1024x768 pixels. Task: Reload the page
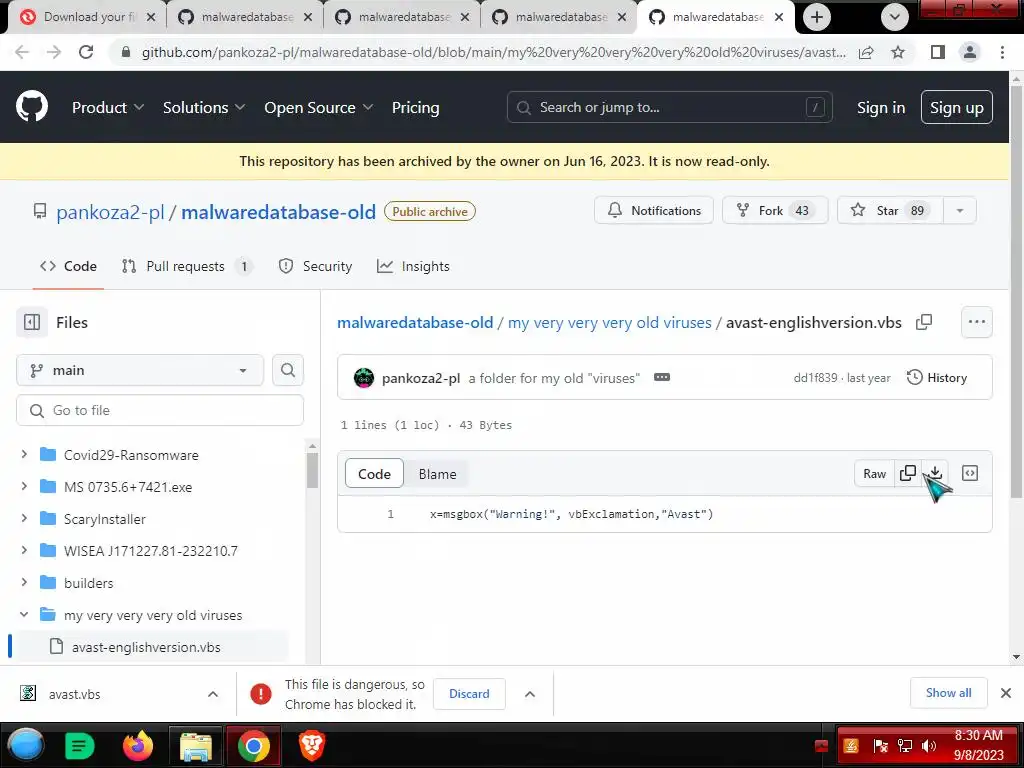point(86,52)
